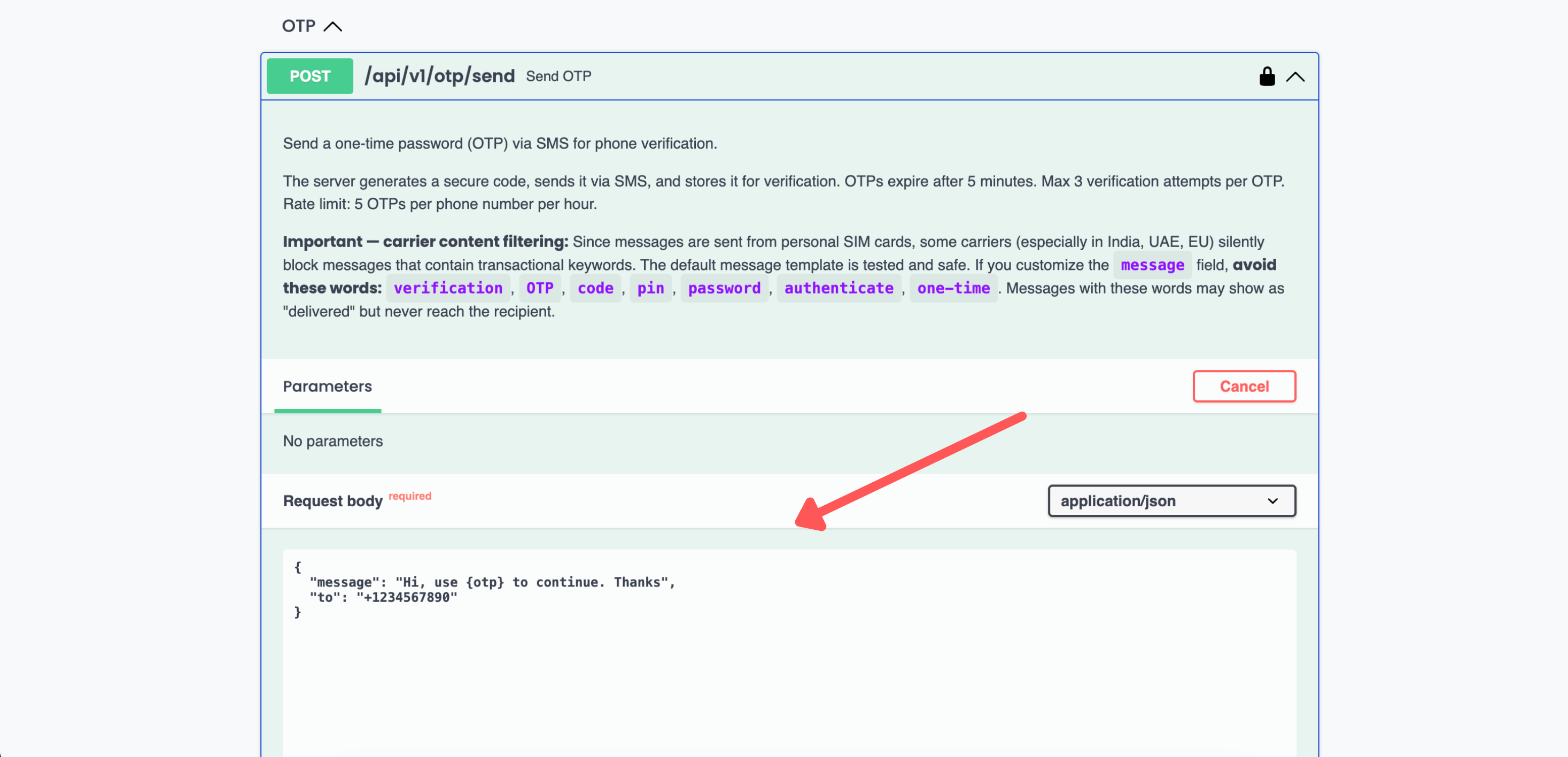
Task: Click the No parameters text area
Action: click(332, 441)
